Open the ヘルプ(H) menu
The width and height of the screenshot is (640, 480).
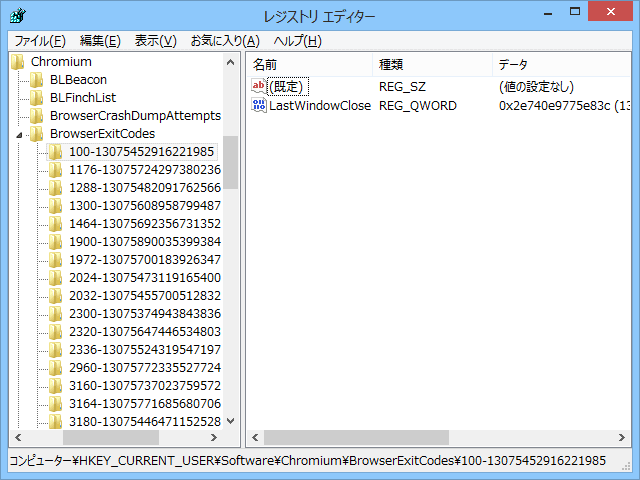[298, 41]
